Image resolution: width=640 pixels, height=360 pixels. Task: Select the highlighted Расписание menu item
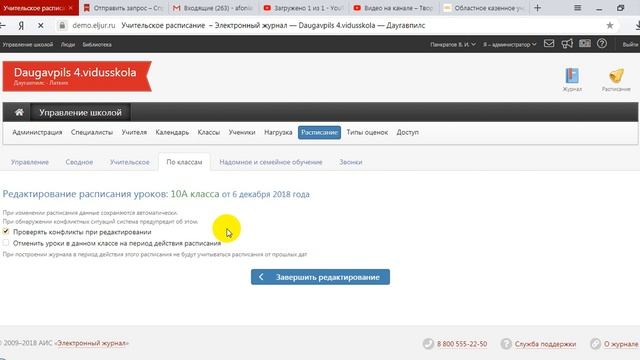tap(319, 132)
